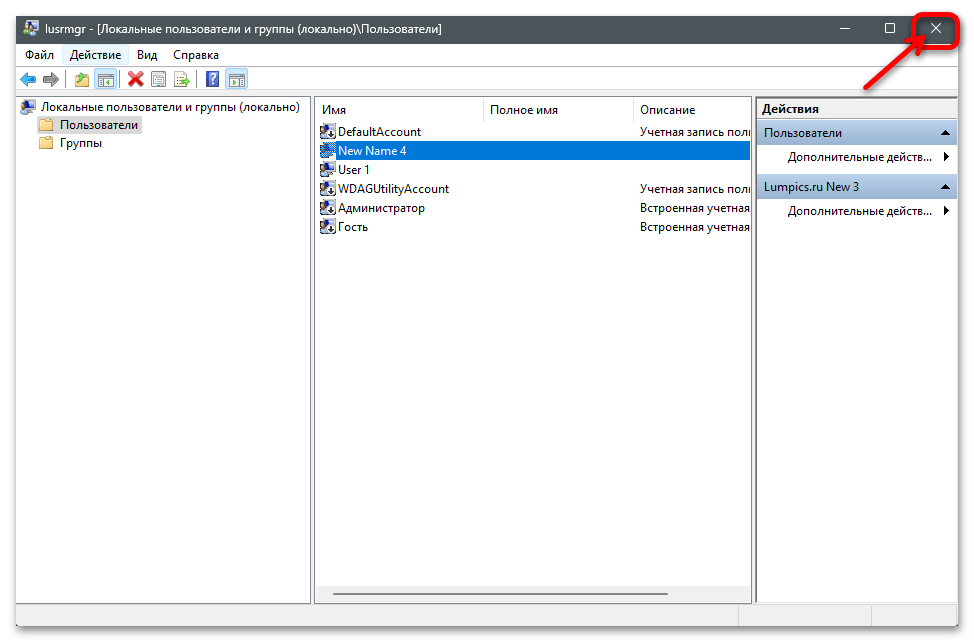The image size is (974, 642).
Task: Open the Действие menu
Action: (x=96, y=55)
